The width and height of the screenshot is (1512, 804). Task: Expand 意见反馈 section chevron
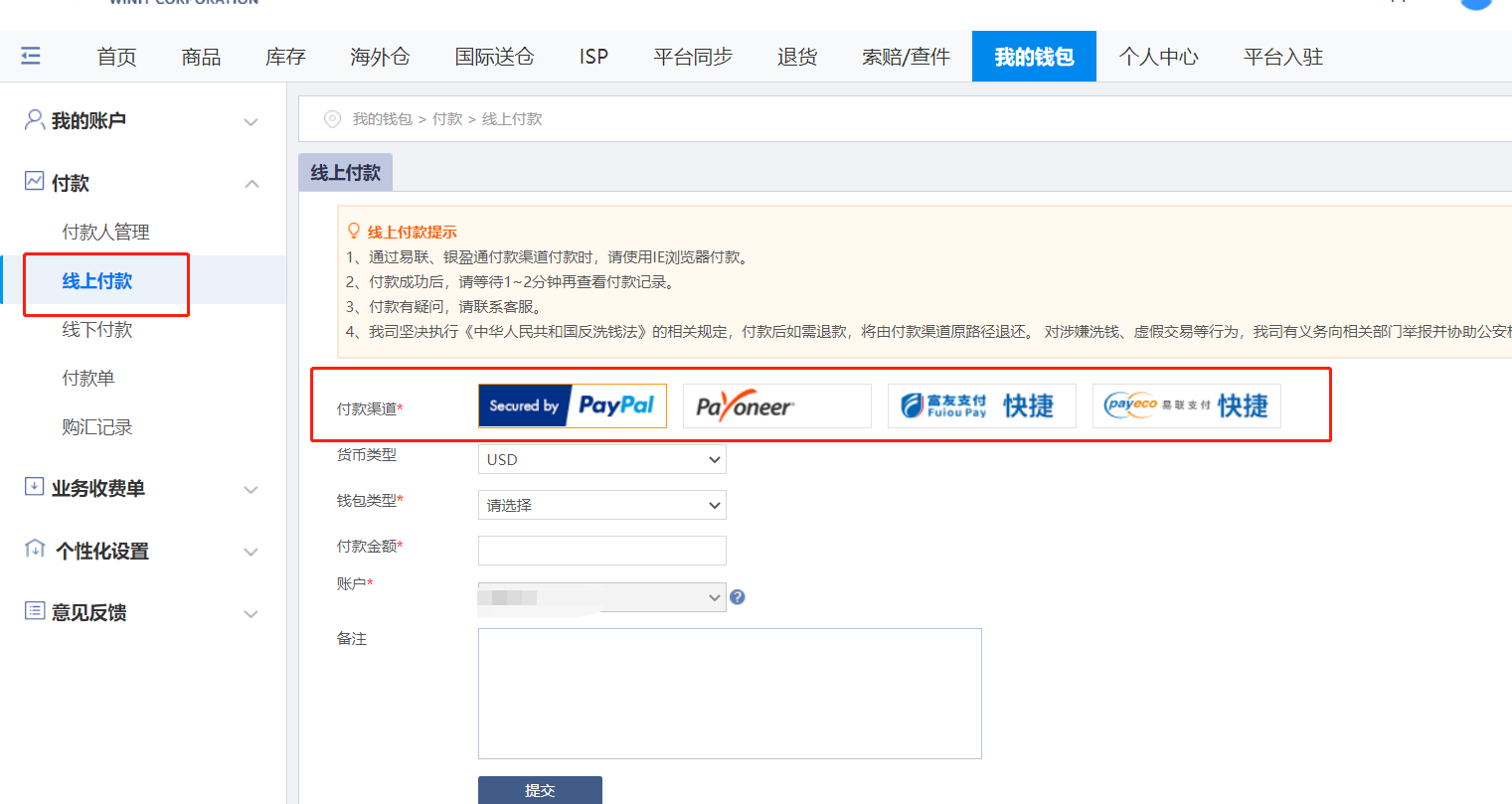pos(252,614)
